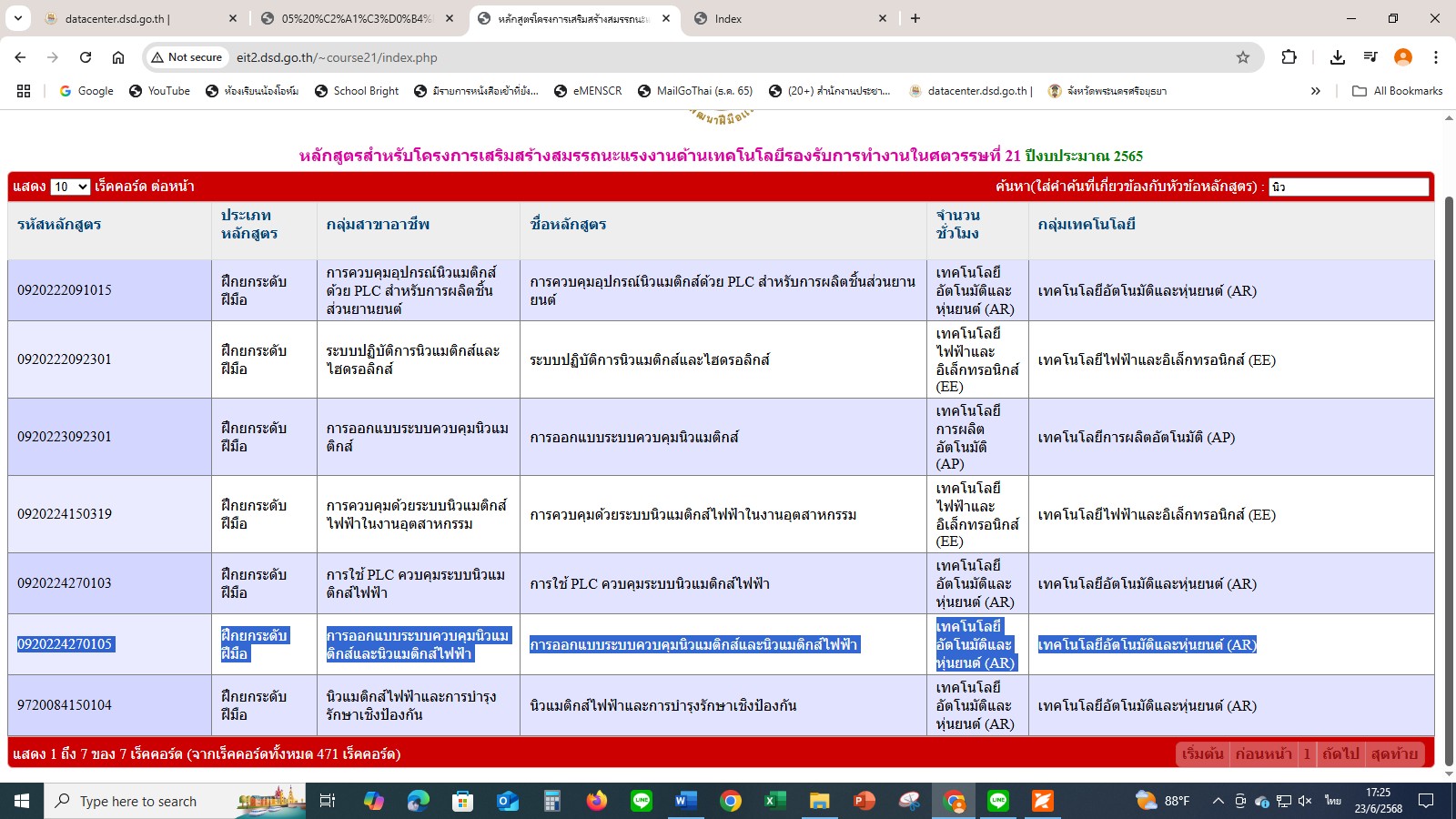Image resolution: width=1456 pixels, height=819 pixels.
Task: Open the Windows Start menu
Action: pos(22,801)
